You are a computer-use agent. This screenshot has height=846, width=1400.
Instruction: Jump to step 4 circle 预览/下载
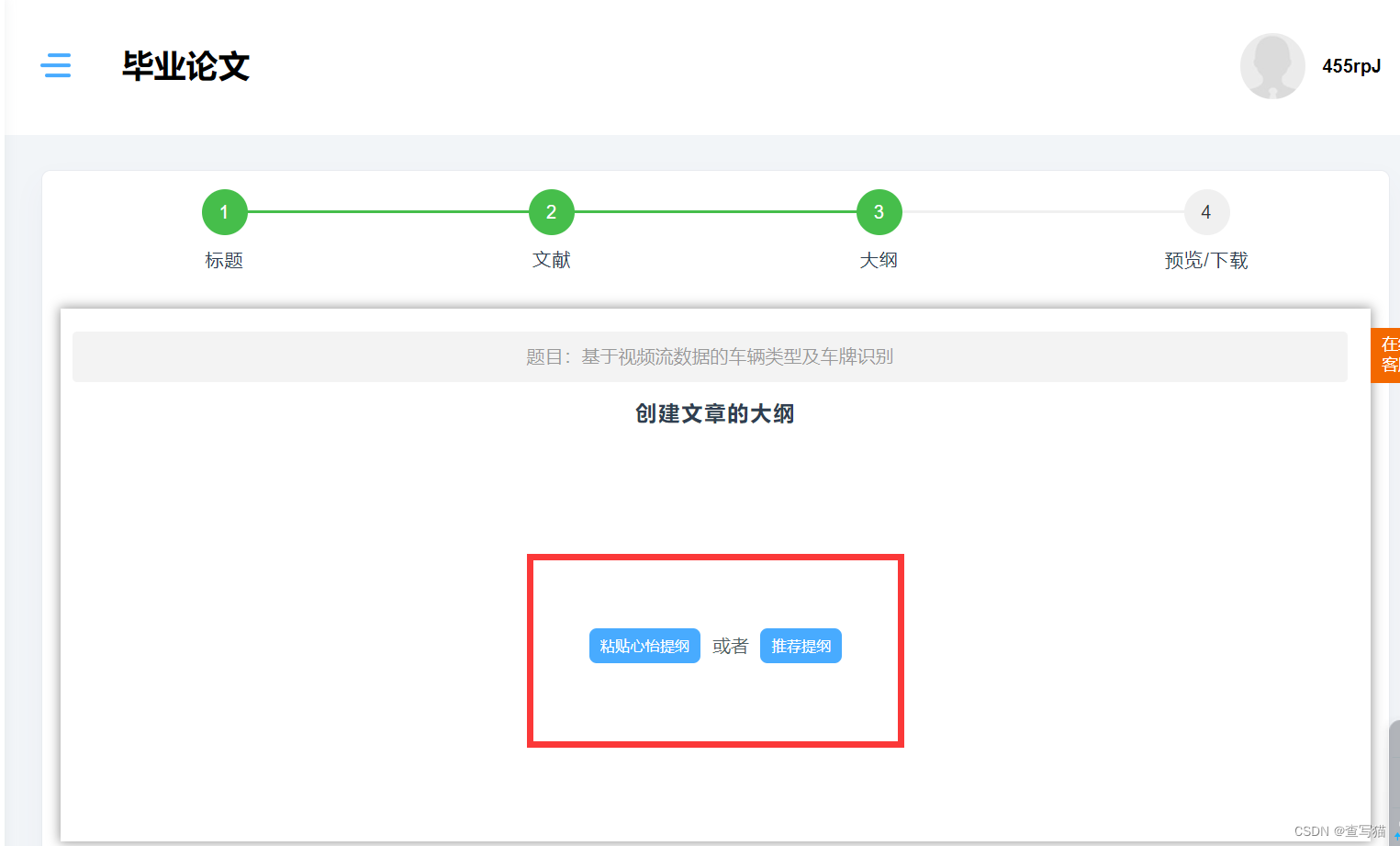[x=1206, y=212]
